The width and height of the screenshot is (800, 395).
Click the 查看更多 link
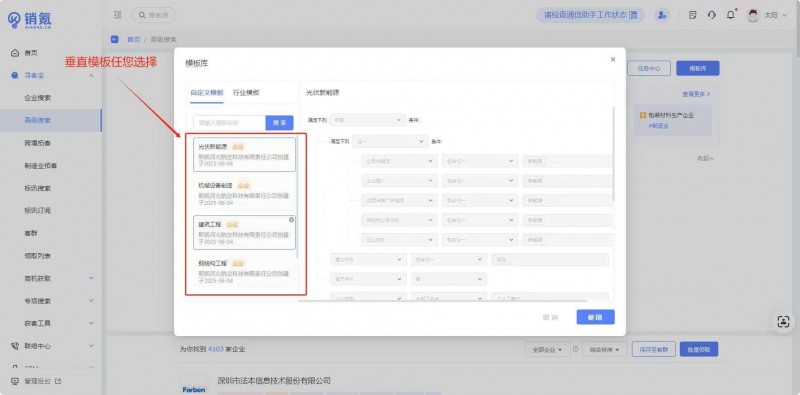pyautogui.click(x=696, y=94)
